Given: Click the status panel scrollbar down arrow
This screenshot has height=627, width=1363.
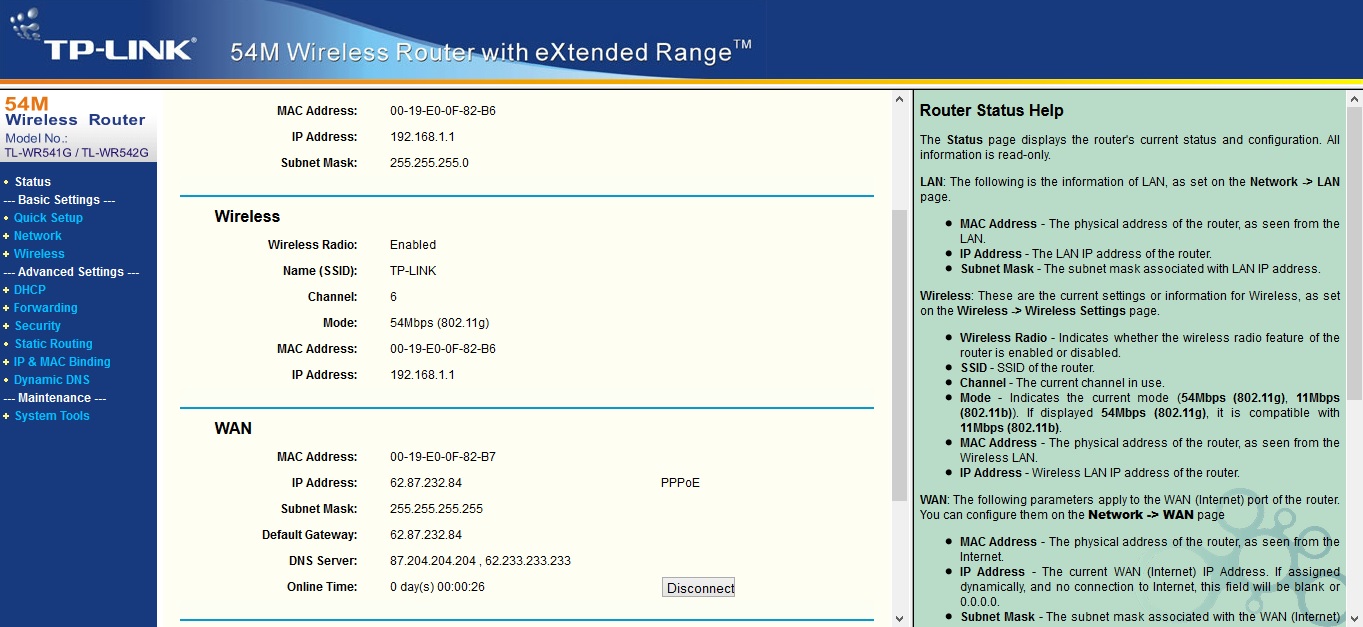Looking at the screenshot, I should coord(899,618).
